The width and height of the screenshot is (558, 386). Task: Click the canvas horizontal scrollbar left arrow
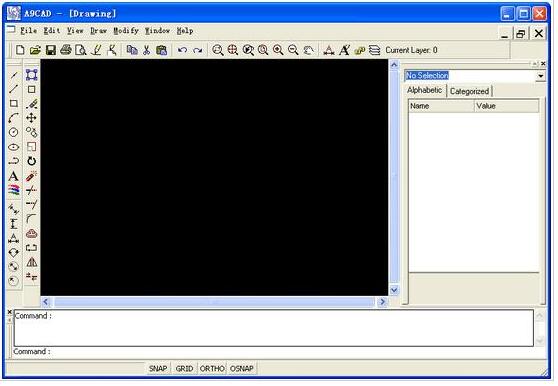pyautogui.click(x=46, y=302)
